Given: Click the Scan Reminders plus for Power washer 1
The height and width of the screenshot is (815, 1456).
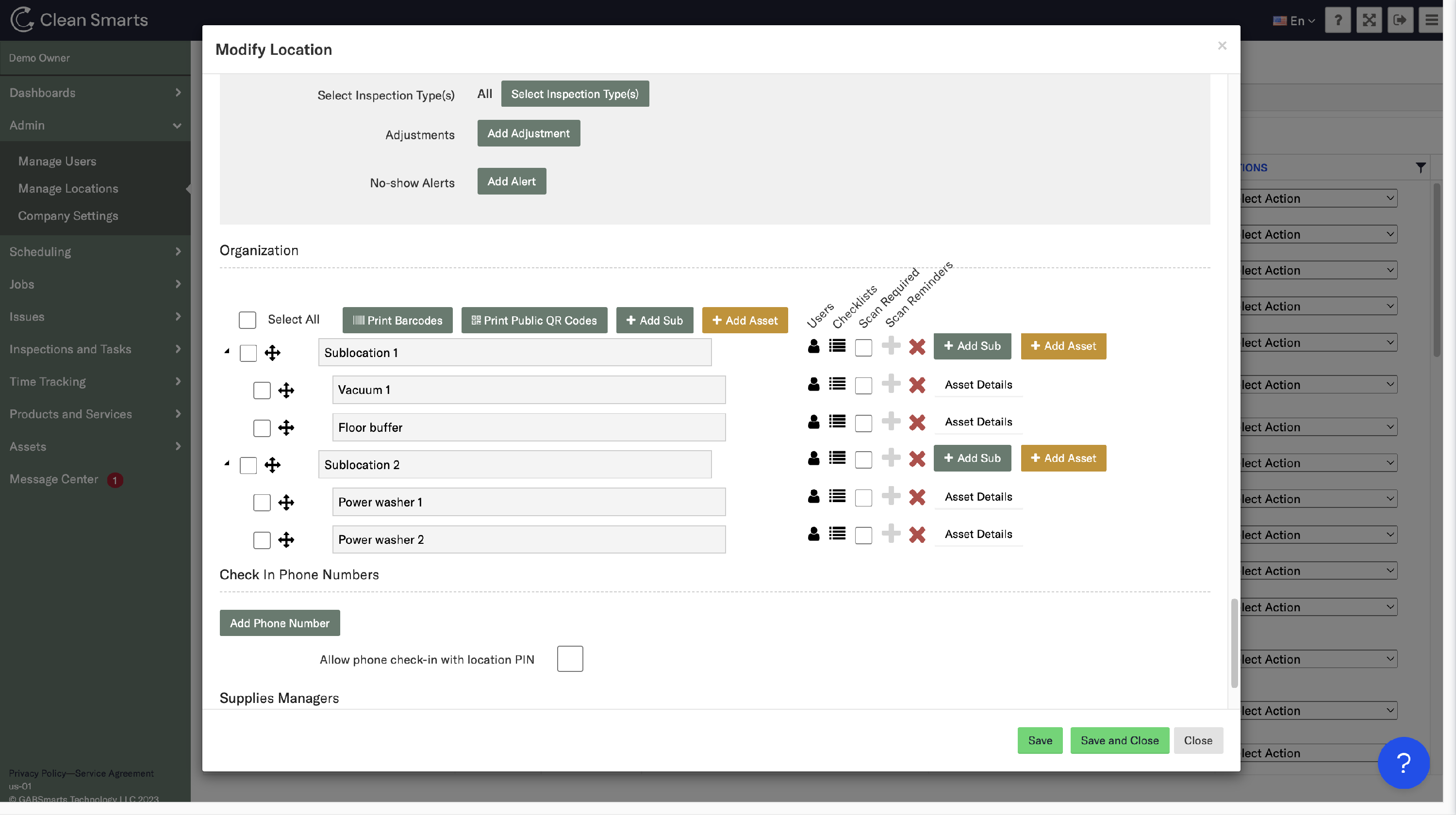Looking at the screenshot, I should 891,496.
